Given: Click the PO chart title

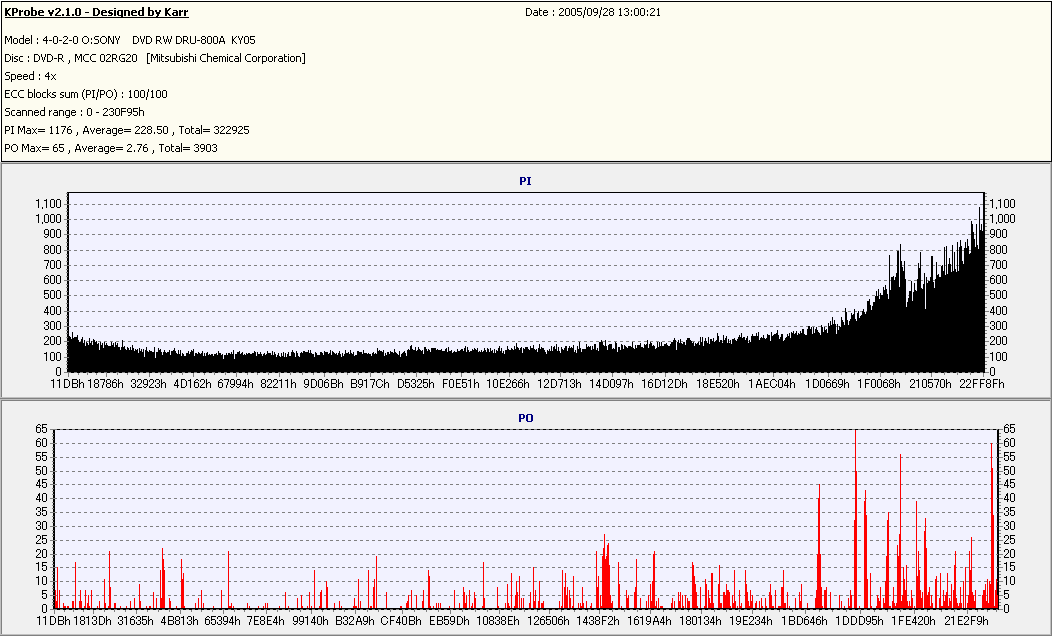Looking at the screenshot, I should (525, 418).
